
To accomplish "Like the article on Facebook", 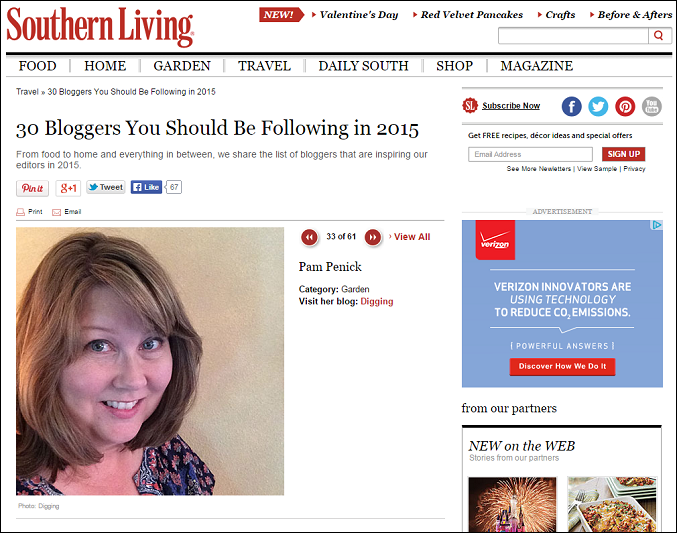I will [146, 187].
